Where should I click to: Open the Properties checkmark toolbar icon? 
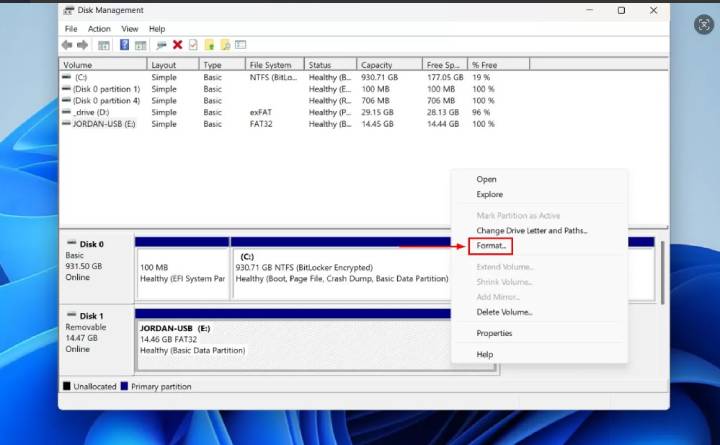[x=193, y=45]
